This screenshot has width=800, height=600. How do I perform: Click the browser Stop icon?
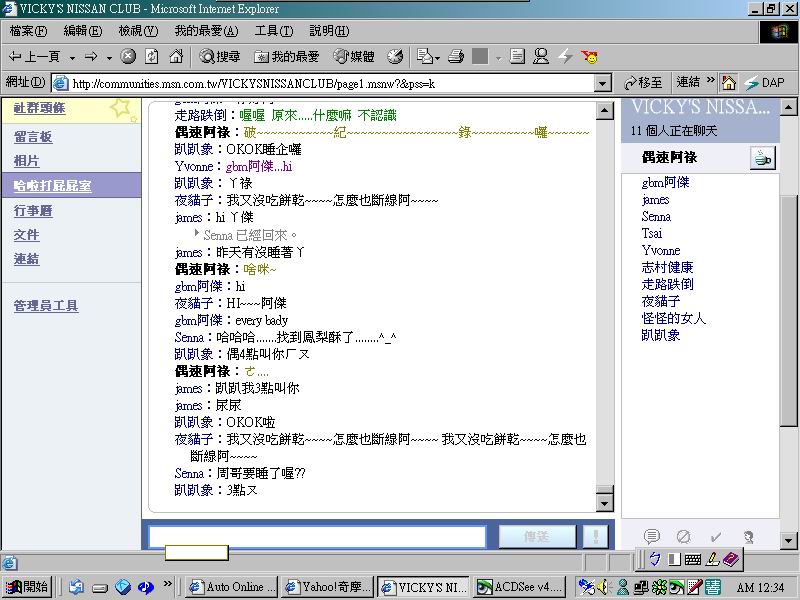(129, 57)
